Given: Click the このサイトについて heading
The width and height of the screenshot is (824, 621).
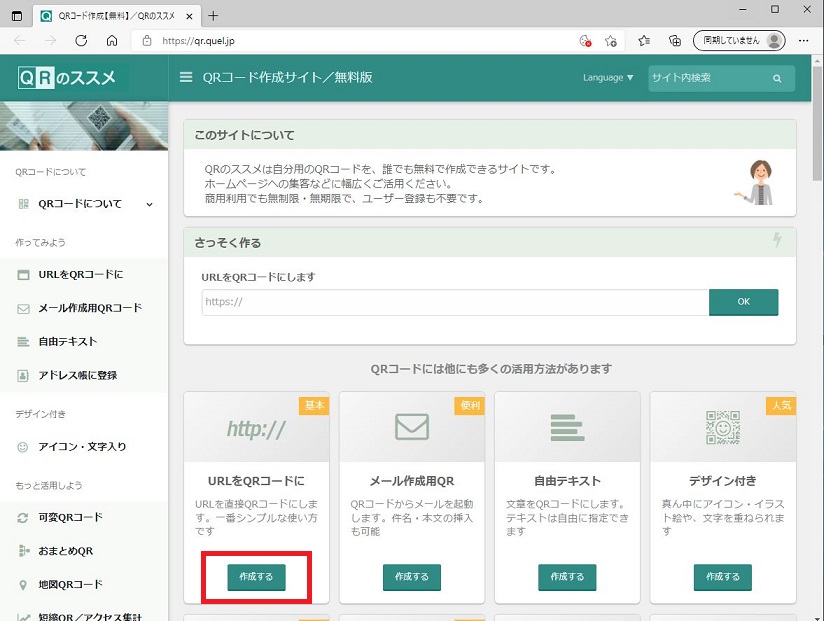Looking at the screenshot, I should pos(244,136).
